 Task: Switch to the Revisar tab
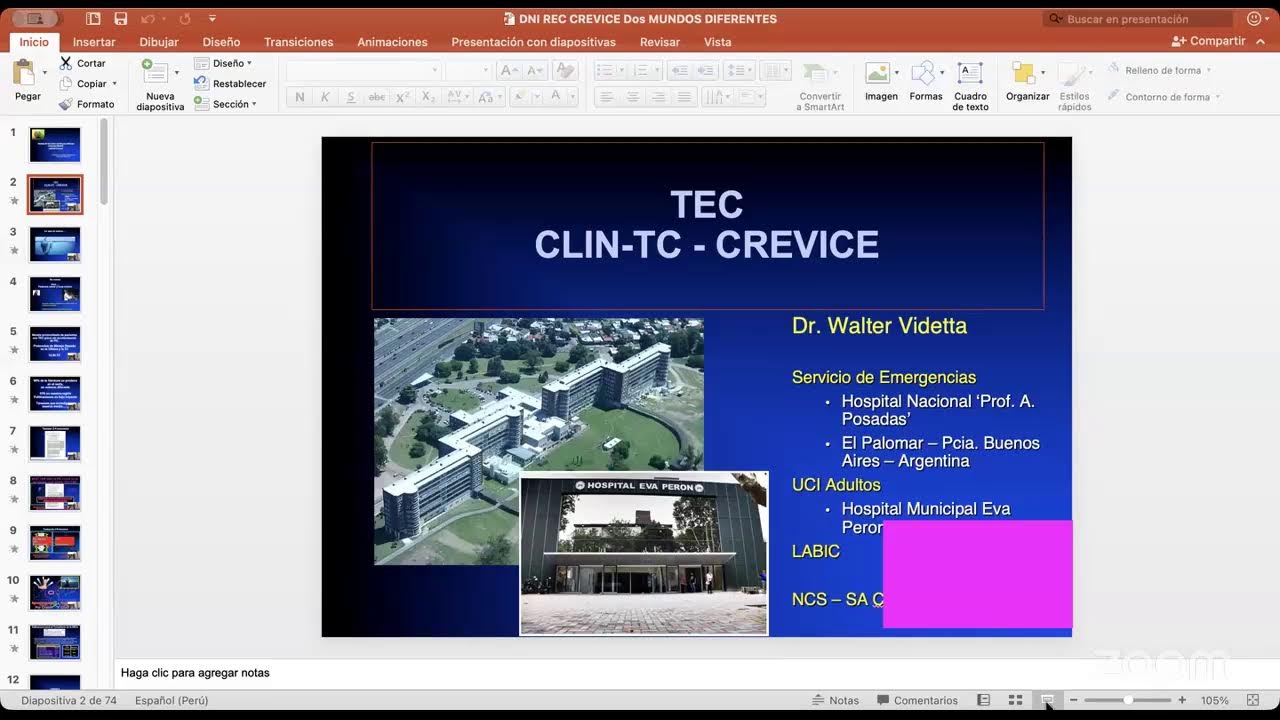click(x=660, y=42)
